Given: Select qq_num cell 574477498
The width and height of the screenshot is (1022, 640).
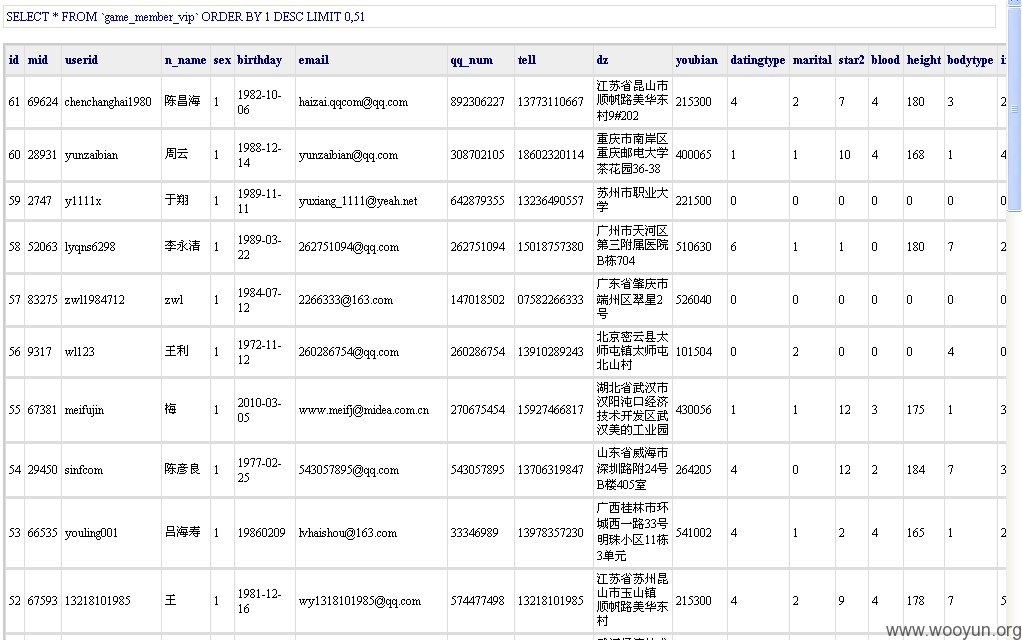Looking at the screenshot, I should (x=477, y=601).
